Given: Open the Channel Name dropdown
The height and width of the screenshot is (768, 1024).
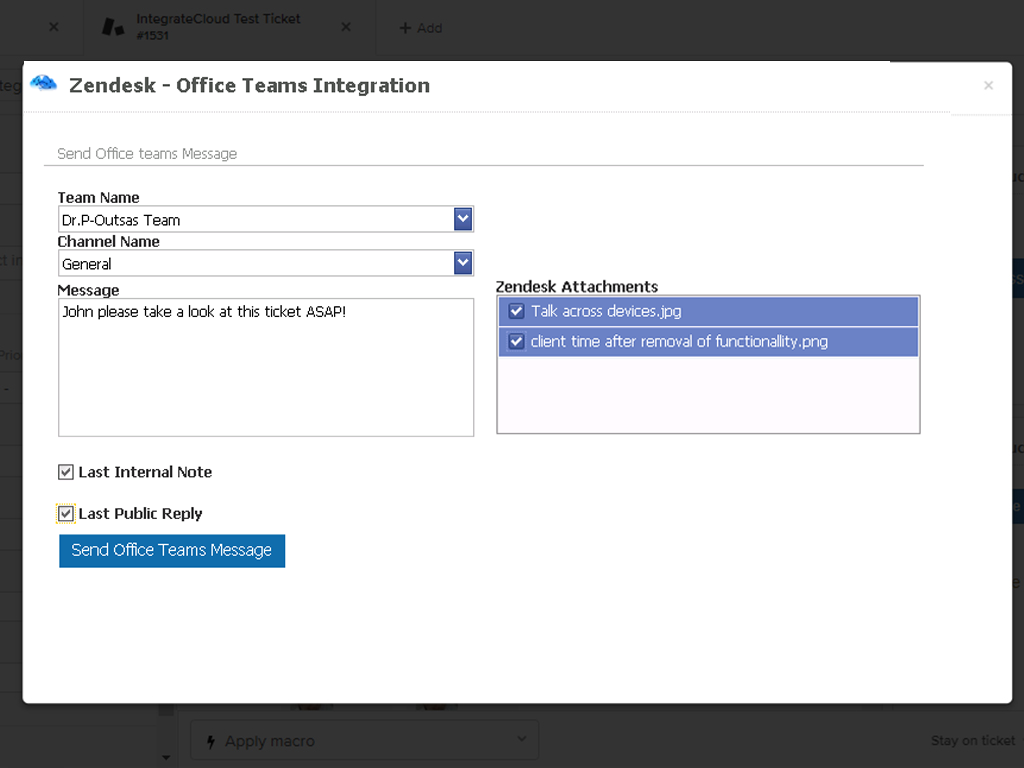Looking at the screenshot, I should click(x=462, y=262).
